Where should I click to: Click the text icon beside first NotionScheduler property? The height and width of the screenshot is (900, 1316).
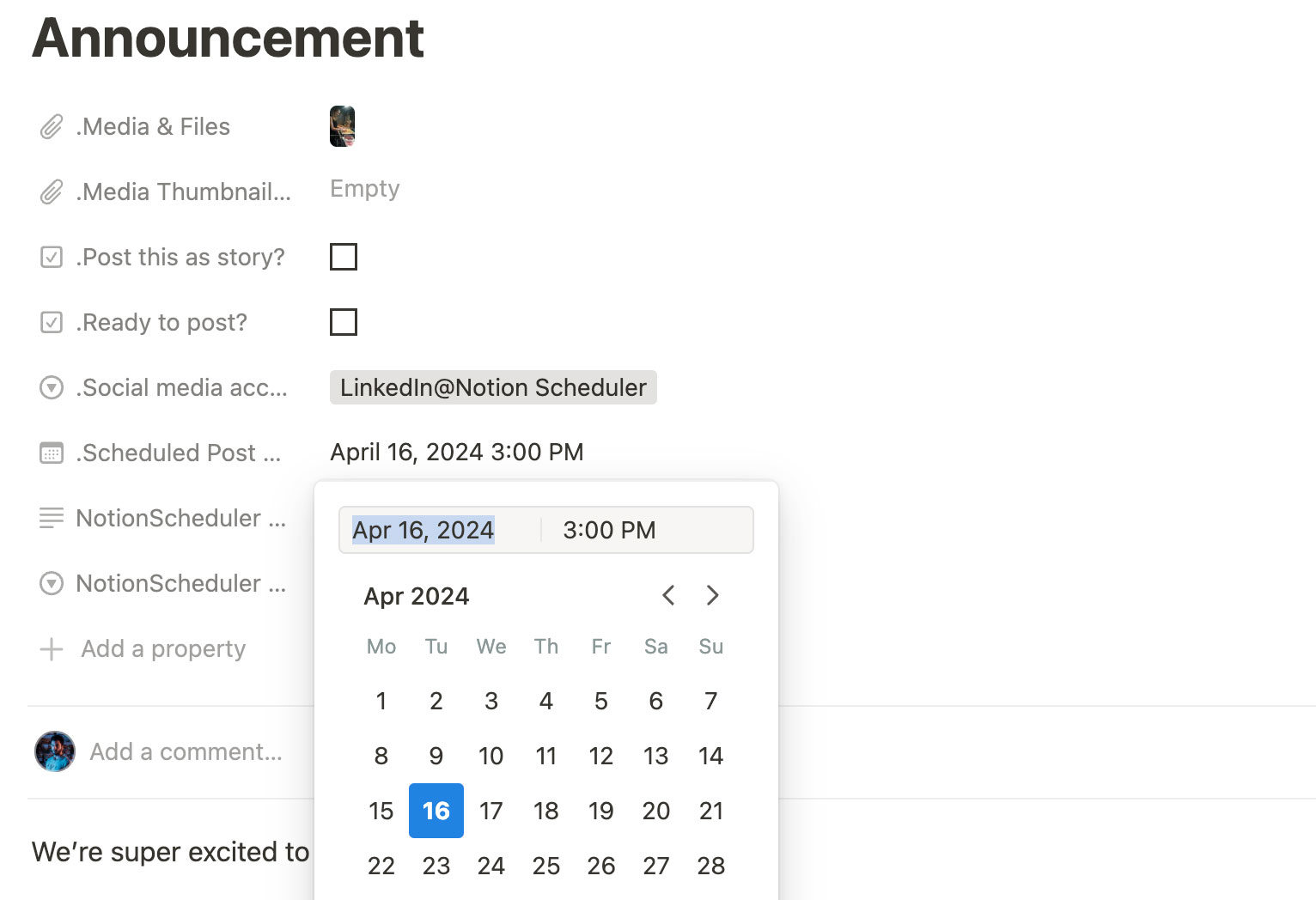tap(52, 519)
